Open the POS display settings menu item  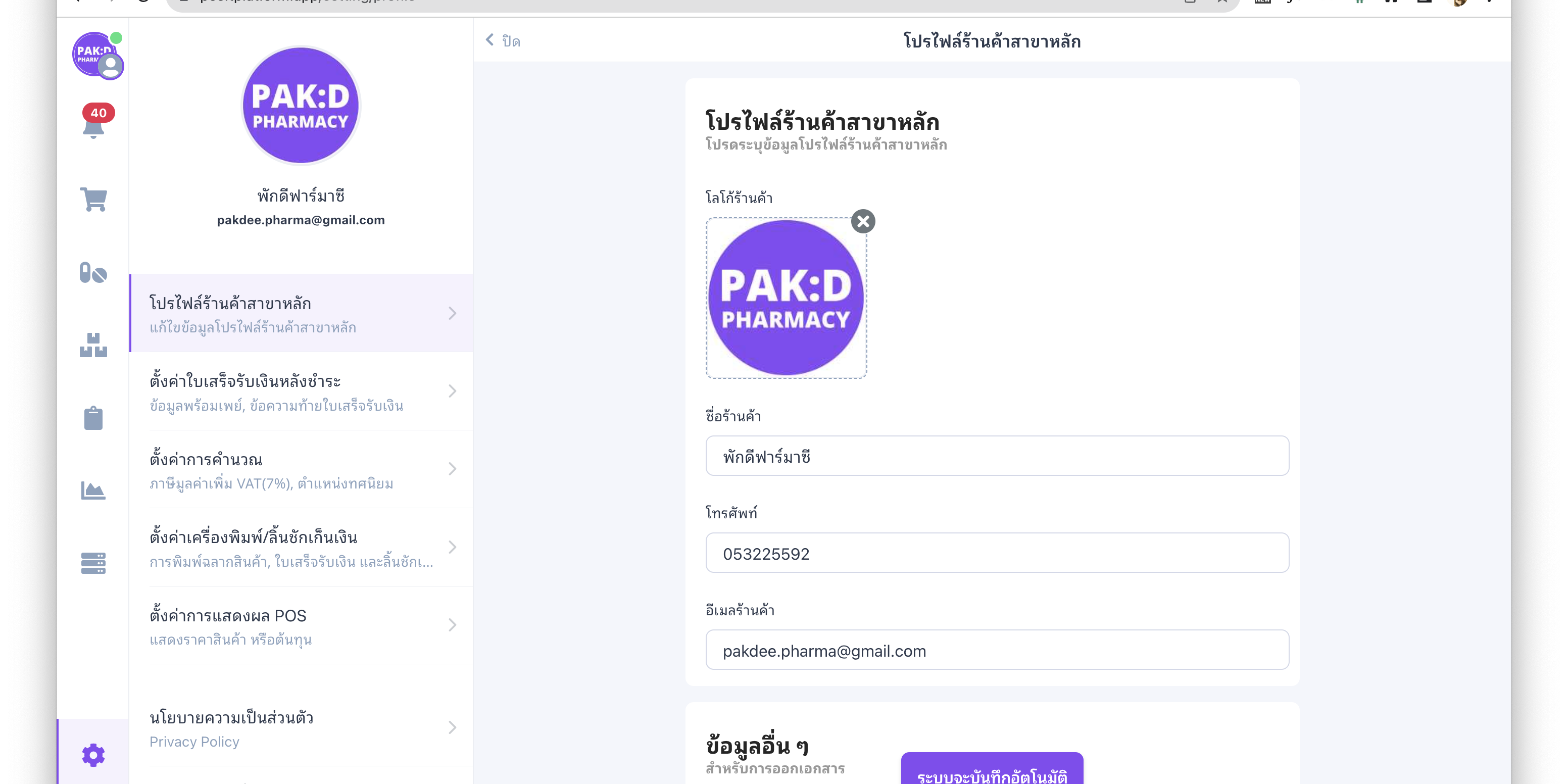coord(301,625)
